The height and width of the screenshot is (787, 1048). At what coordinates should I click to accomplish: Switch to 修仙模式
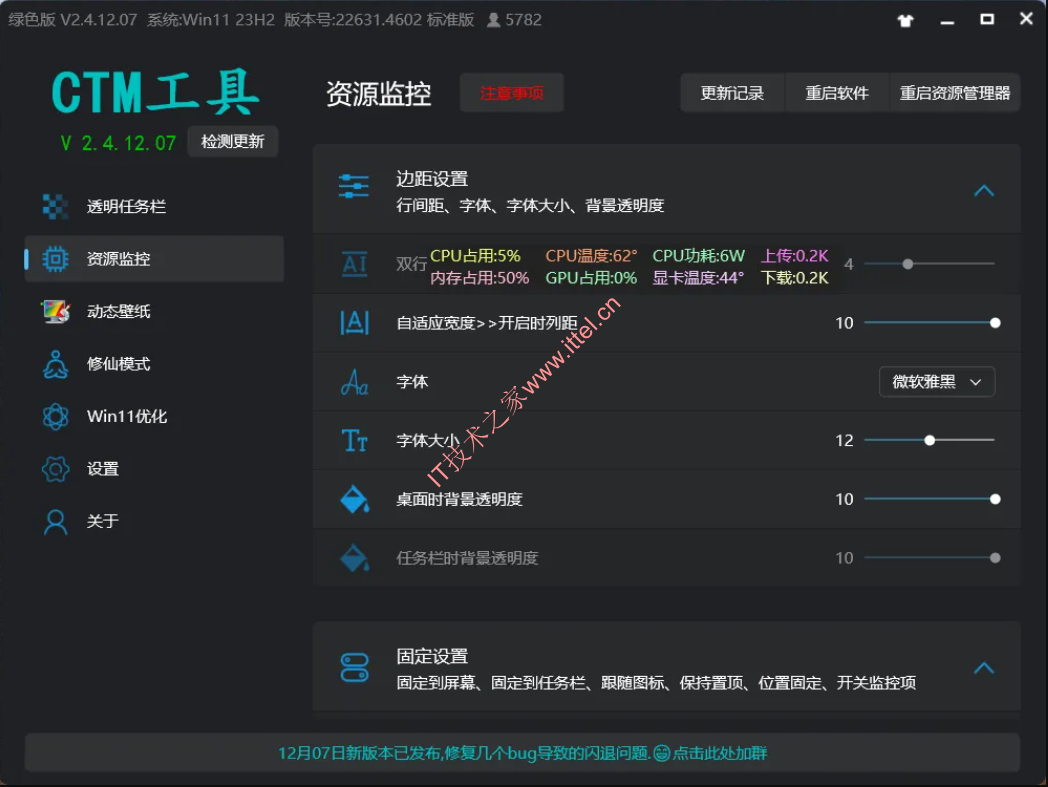click(154, 364)
